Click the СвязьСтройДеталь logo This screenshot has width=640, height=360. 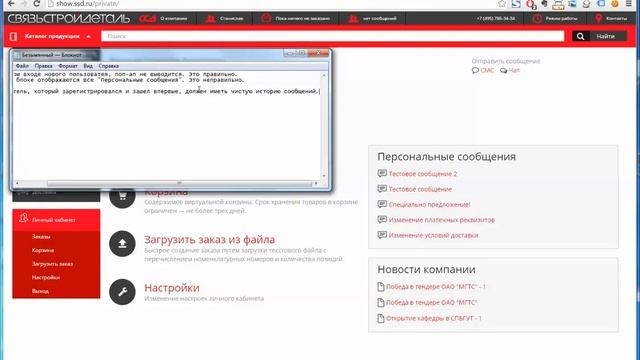click(69, 18)
